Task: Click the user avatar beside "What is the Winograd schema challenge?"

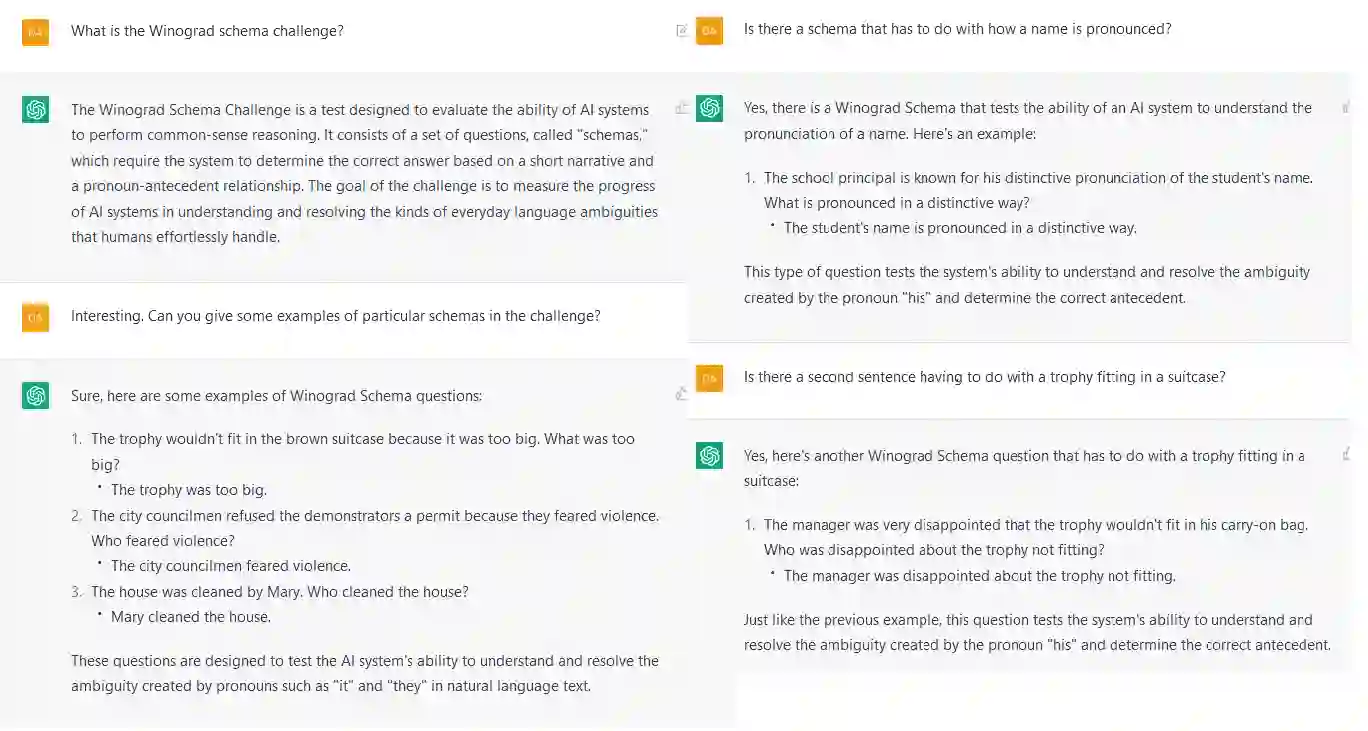Action: (x=36, y=32)
